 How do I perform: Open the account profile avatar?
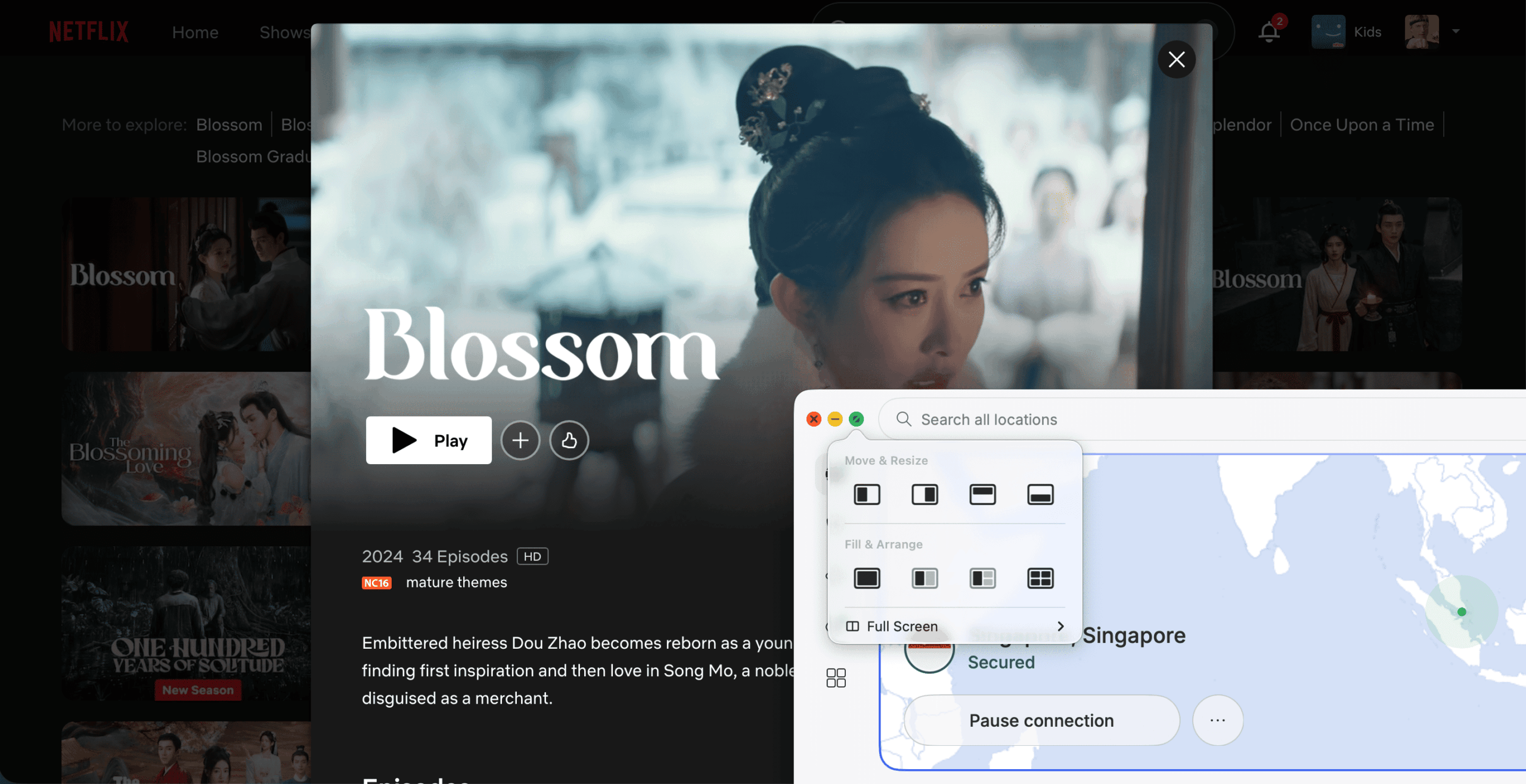click(x=1422, y=32)
